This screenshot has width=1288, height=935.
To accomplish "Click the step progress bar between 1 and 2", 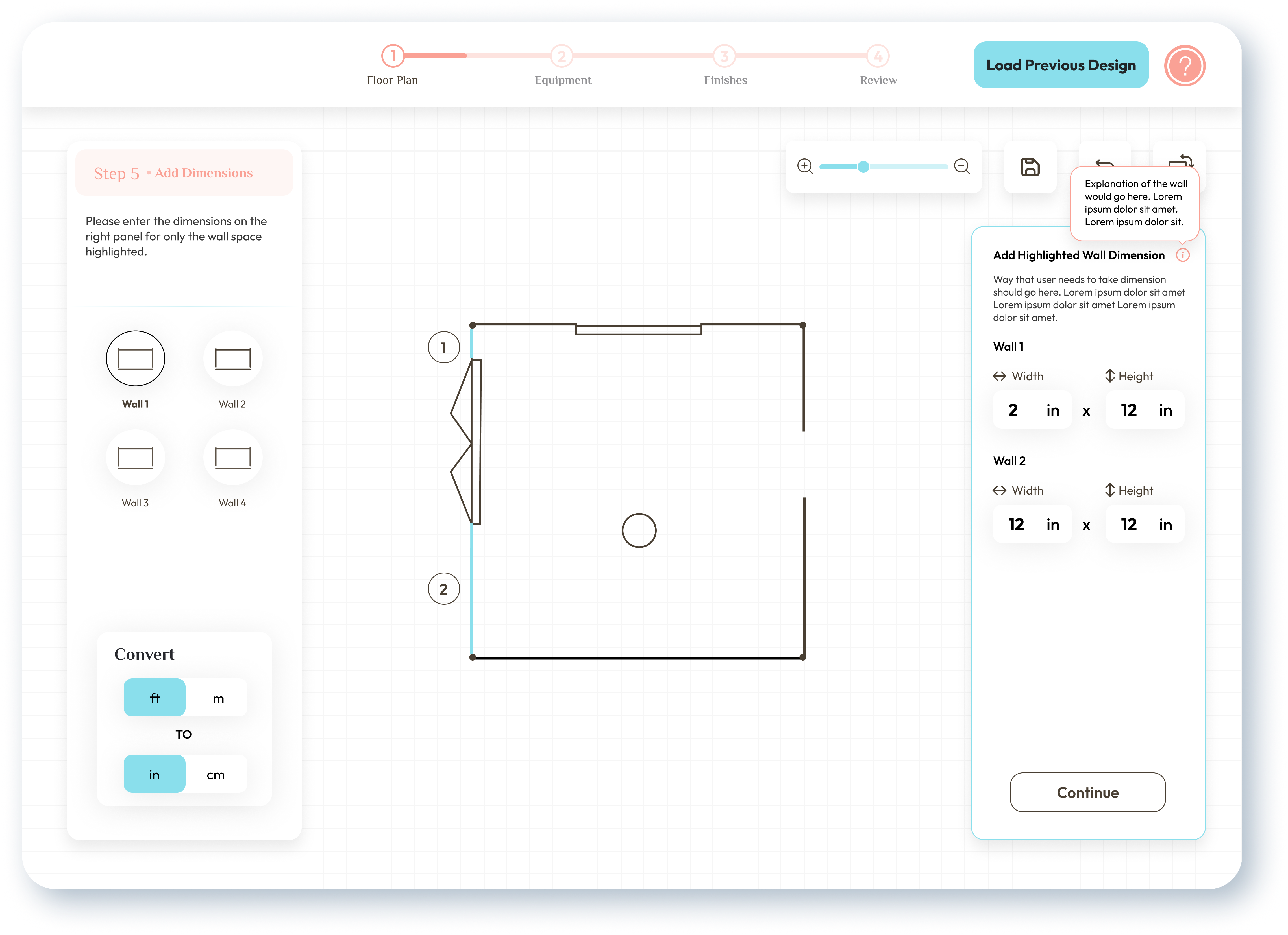I will click(x=477, y=56).
